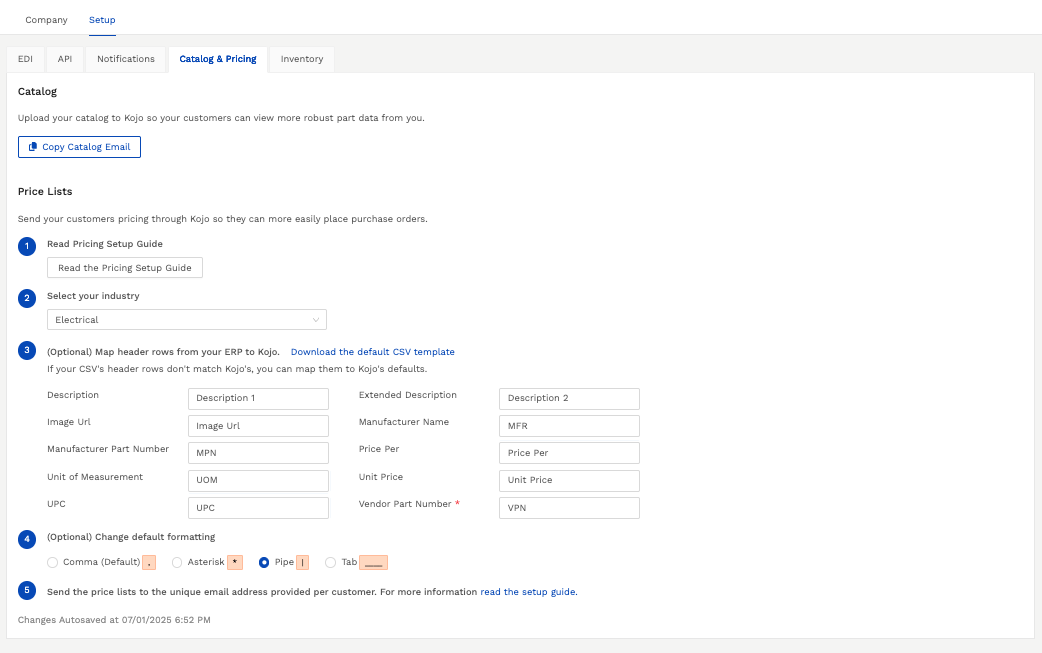
Task: Edit the Manufacturer Name MFR field
Action: click(x=570, y=426)
